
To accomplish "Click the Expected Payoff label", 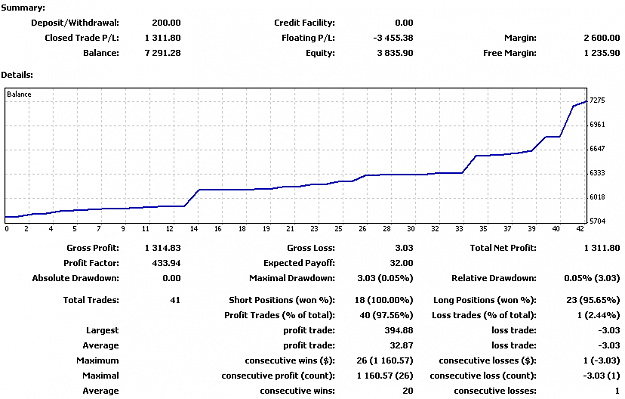I will point(299,263).
